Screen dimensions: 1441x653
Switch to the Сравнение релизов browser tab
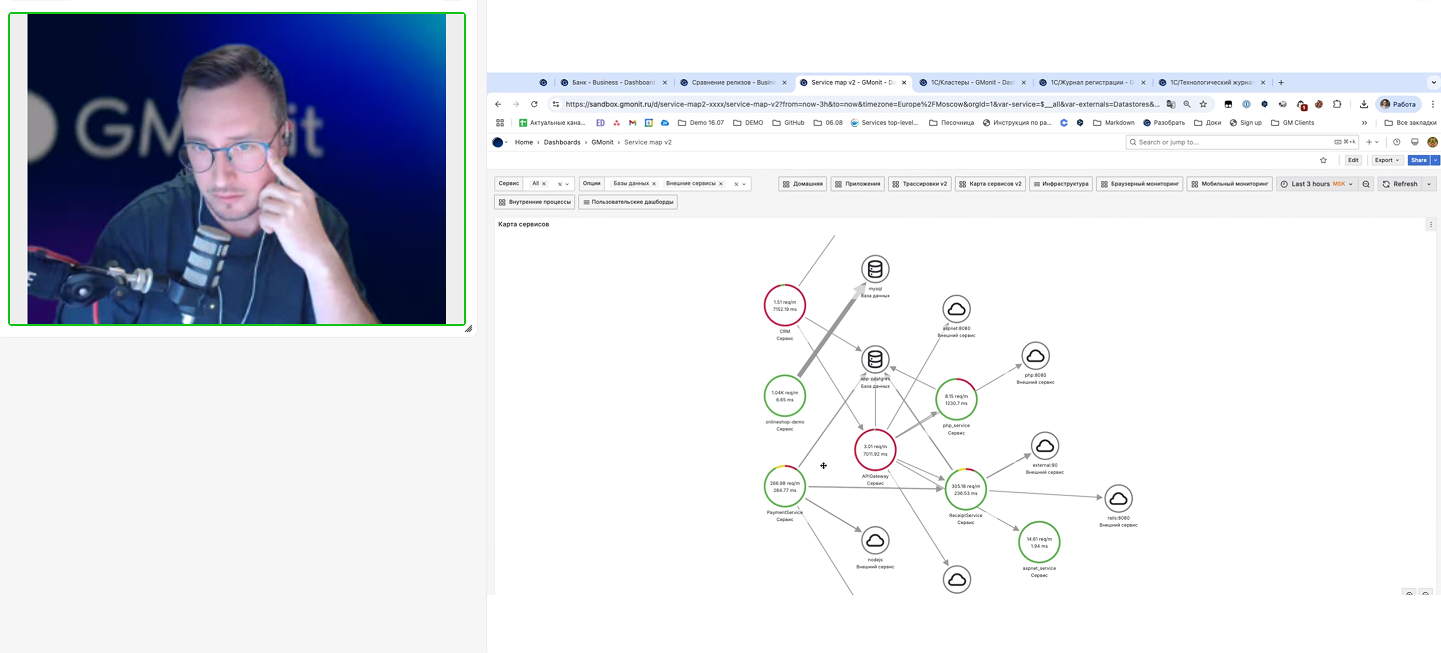coord(732,82)
